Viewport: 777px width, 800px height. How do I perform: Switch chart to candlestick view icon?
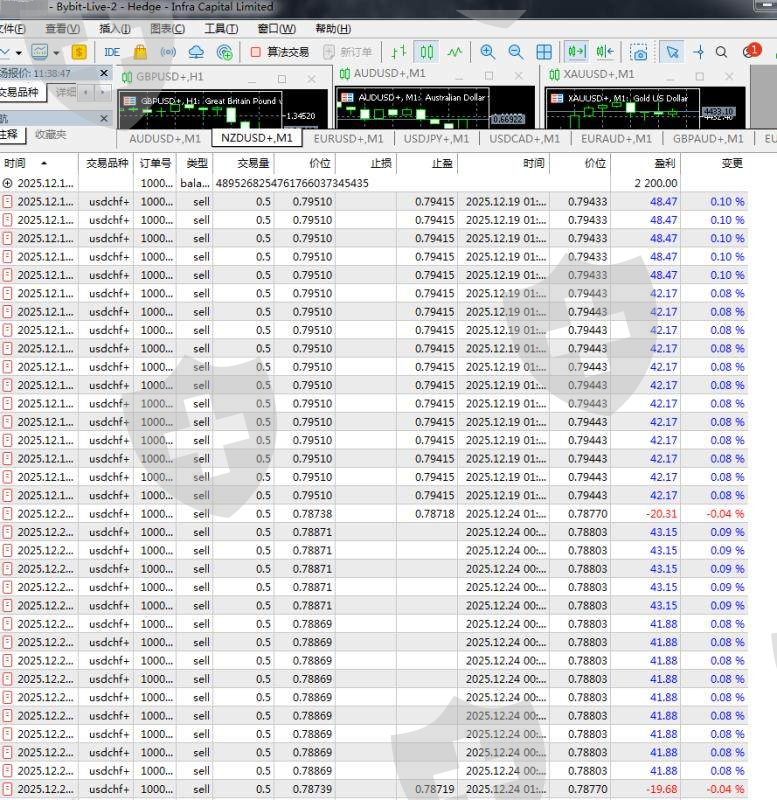pyautogui.click(x=427, y=52)
